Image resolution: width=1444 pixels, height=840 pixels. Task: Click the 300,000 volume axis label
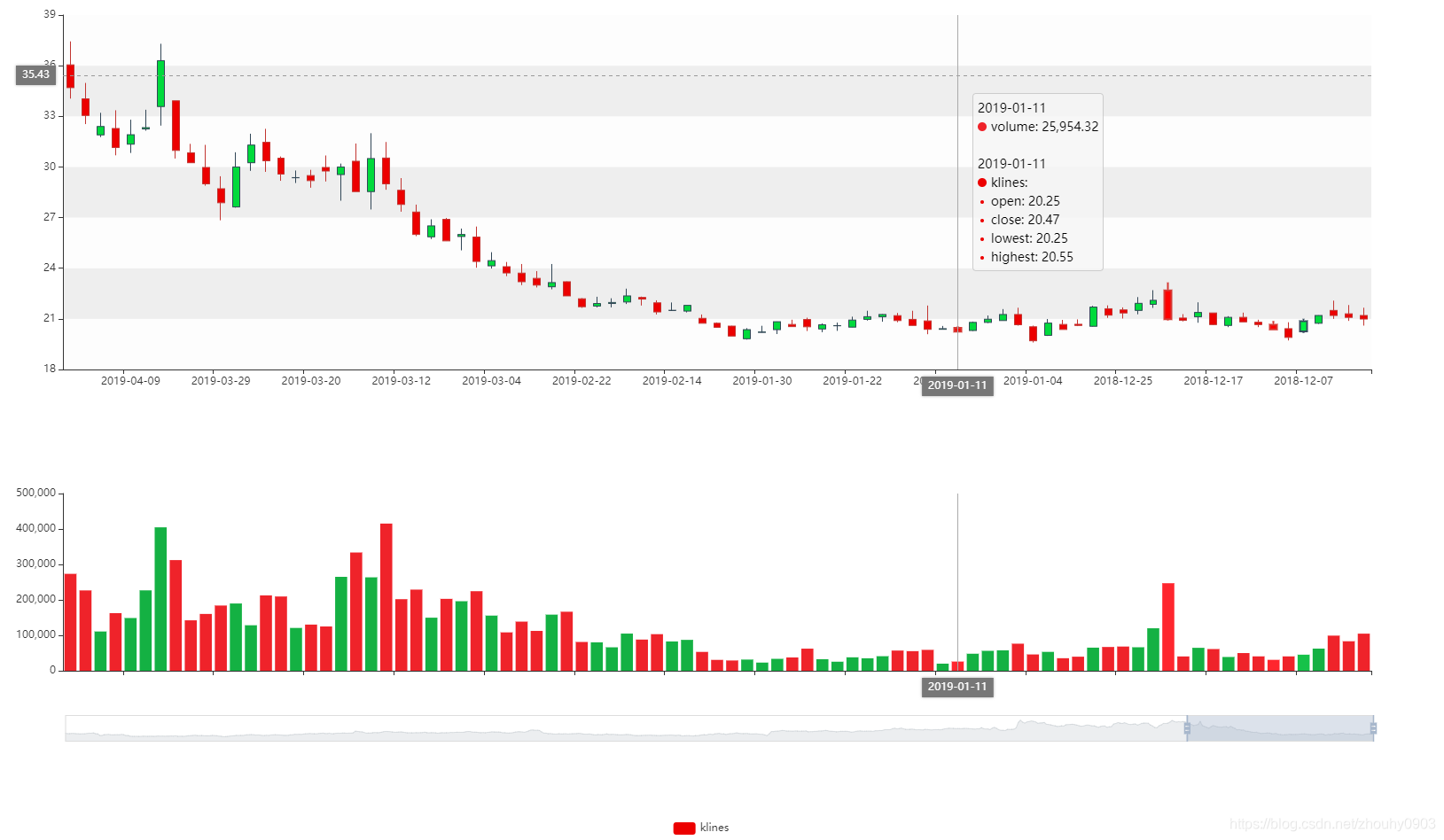(36, 564)
